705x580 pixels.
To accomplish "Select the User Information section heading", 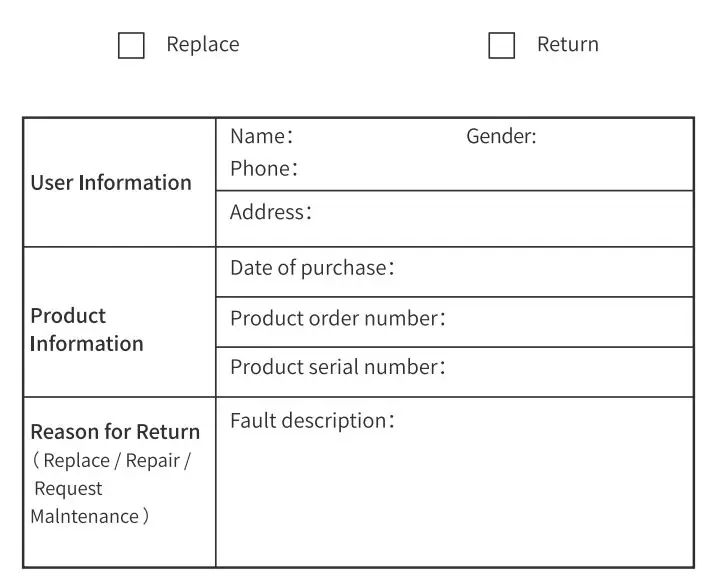I will [x=111, y=183].
